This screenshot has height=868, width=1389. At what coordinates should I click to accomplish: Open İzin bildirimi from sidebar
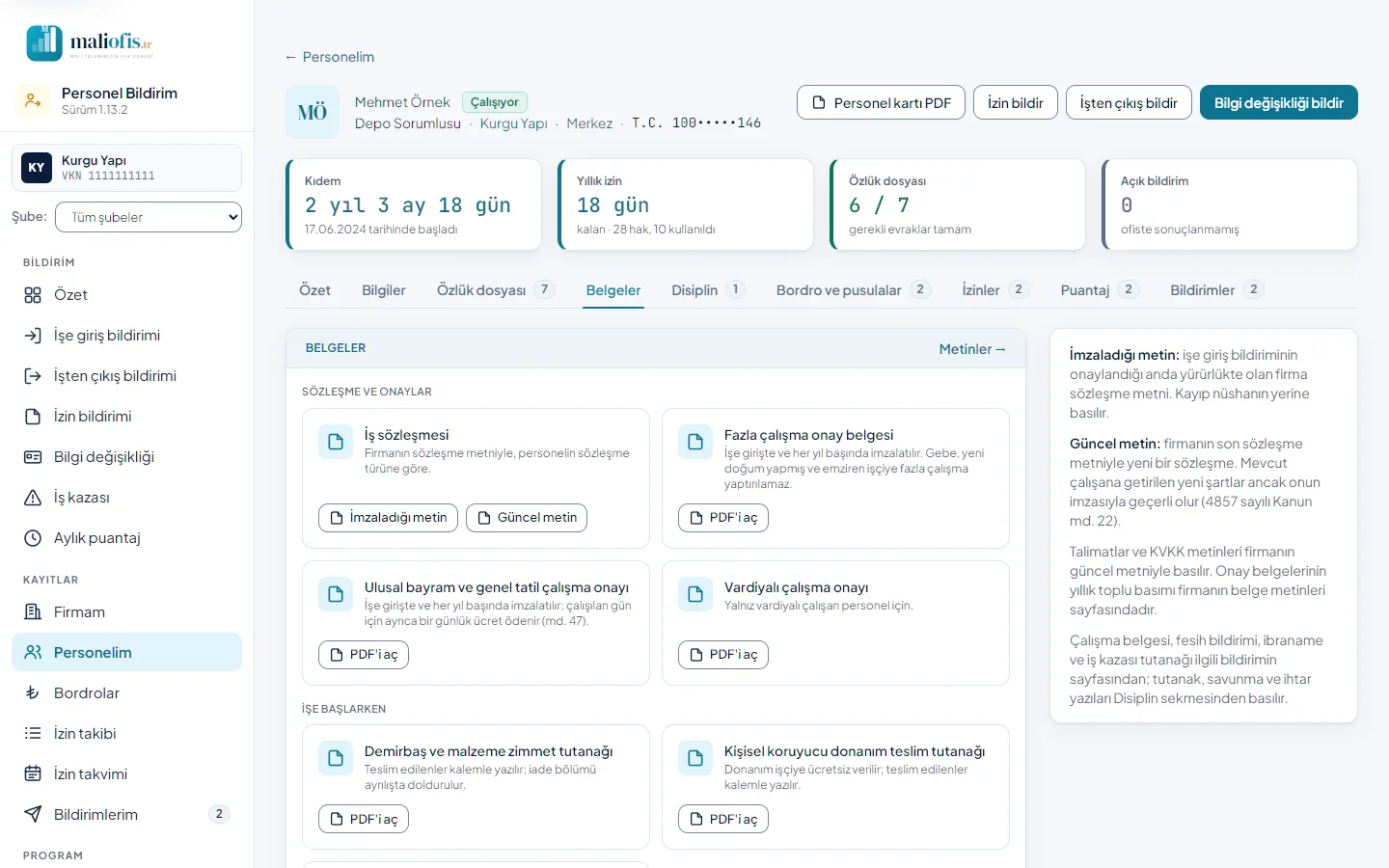pos(126,417)
